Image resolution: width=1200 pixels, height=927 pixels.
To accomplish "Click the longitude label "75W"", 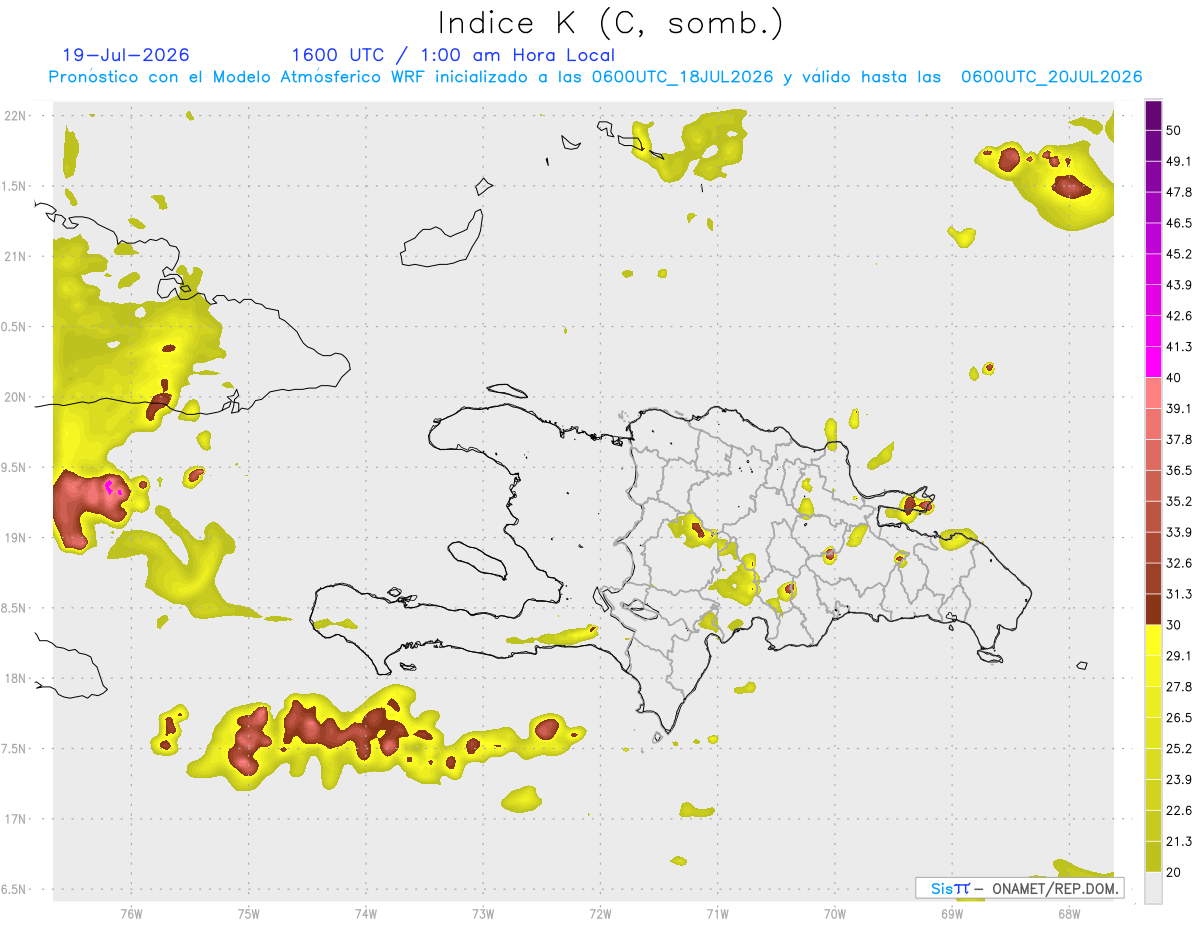I will [249, 913].
